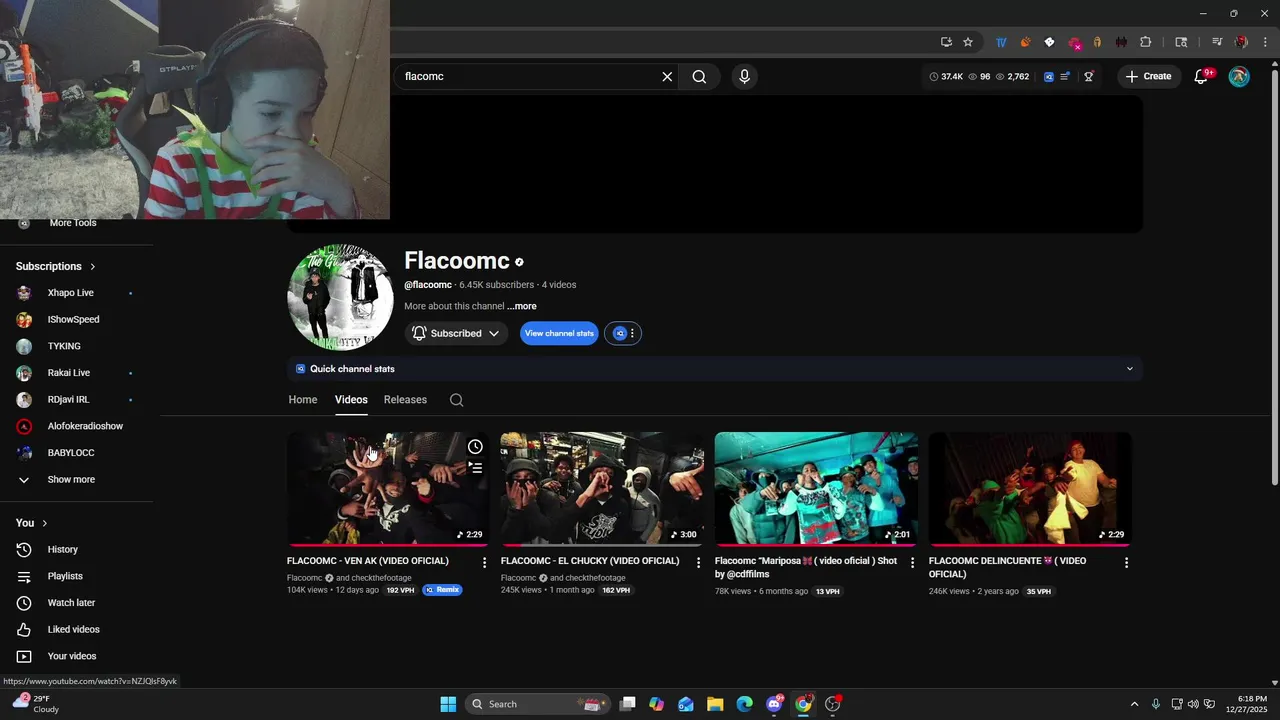Image resolution: width=1280 pixels, height=720 pixels.
Task: Open Chrome profile picture icon
Action: point(1241,42)
